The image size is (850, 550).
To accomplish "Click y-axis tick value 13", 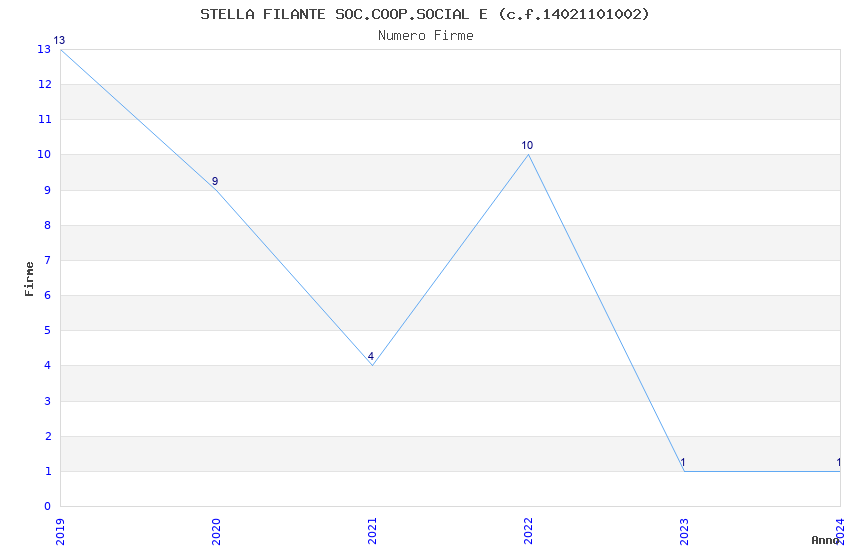I will point(44,49).
